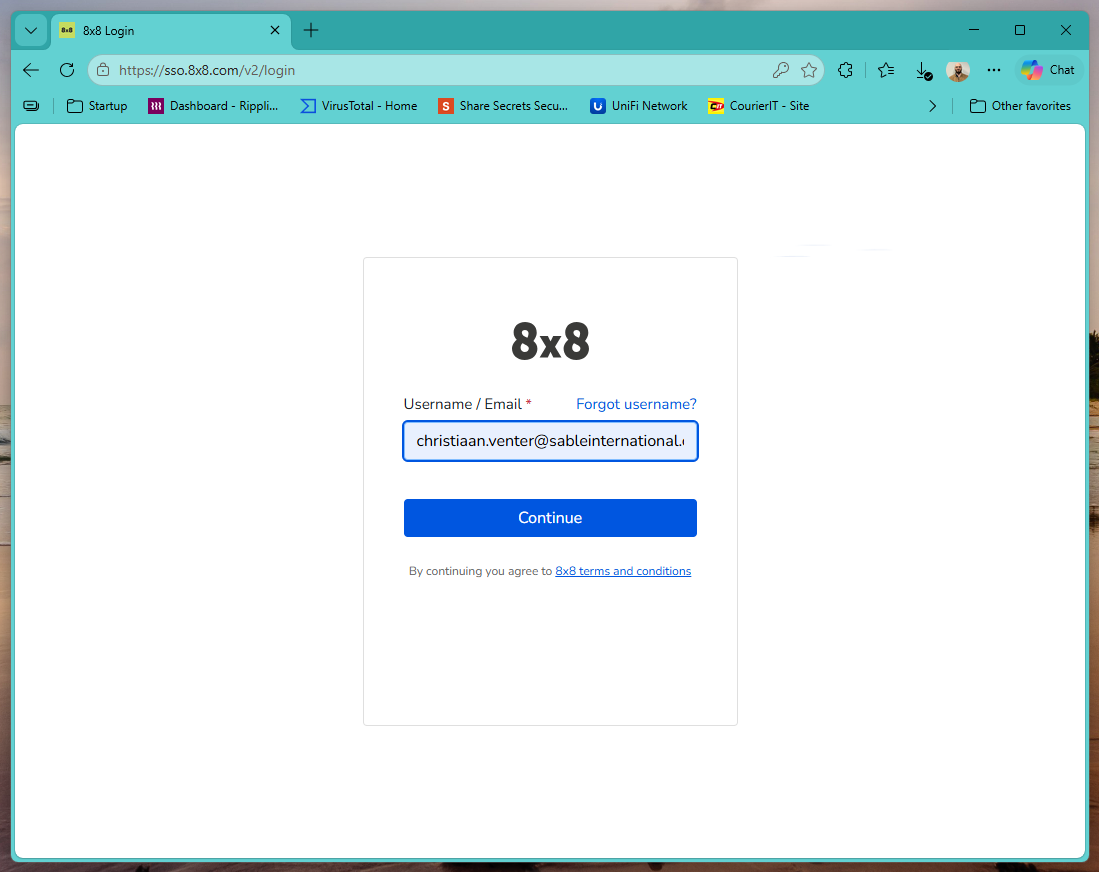Image resolution: width=1099 pixels, height=872 pixels.
Task: View site information lock icon
Action: [x=103, y=70]
